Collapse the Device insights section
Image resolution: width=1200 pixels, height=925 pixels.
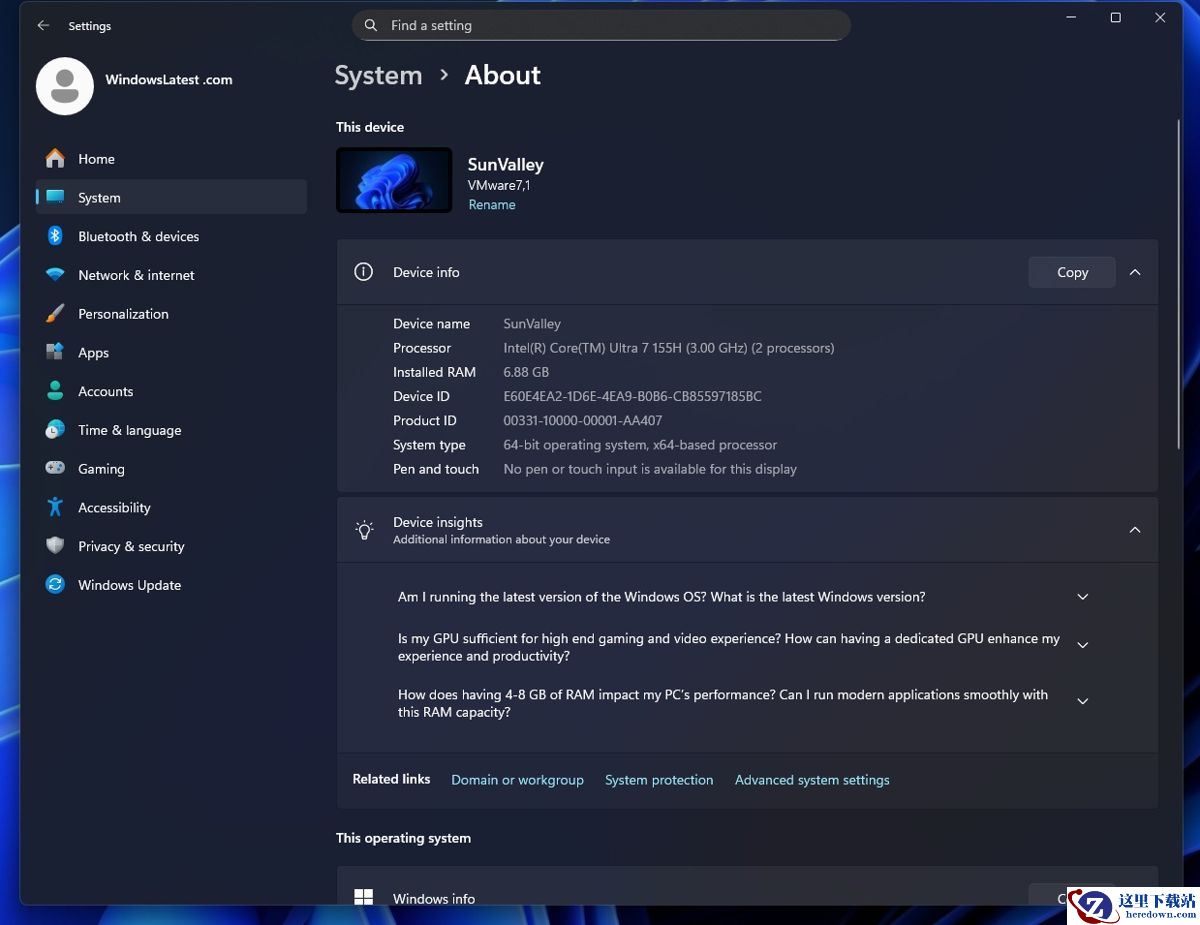point(1135,530)
